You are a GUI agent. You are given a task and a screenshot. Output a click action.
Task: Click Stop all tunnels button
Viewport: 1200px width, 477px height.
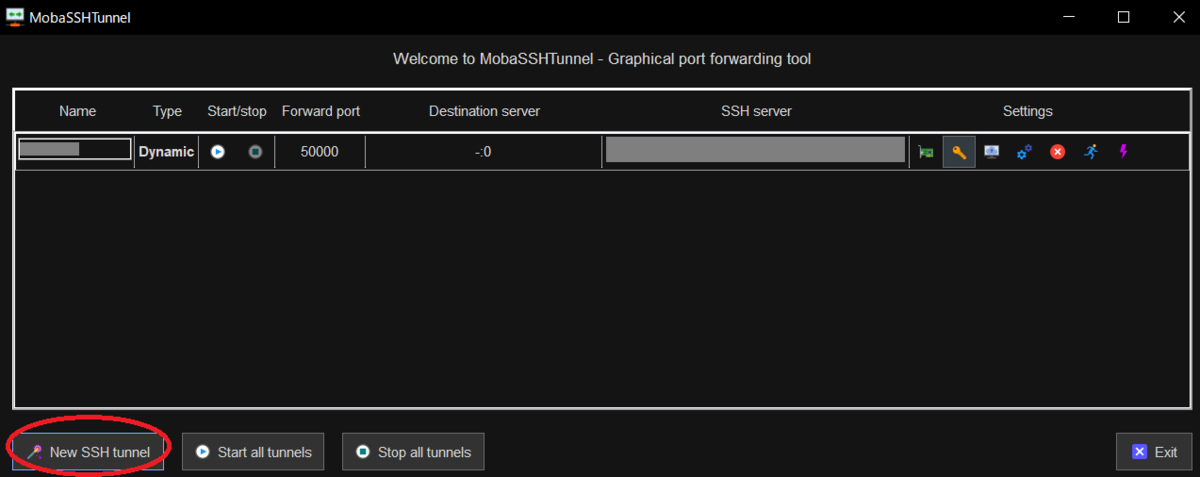coord(414,452)
